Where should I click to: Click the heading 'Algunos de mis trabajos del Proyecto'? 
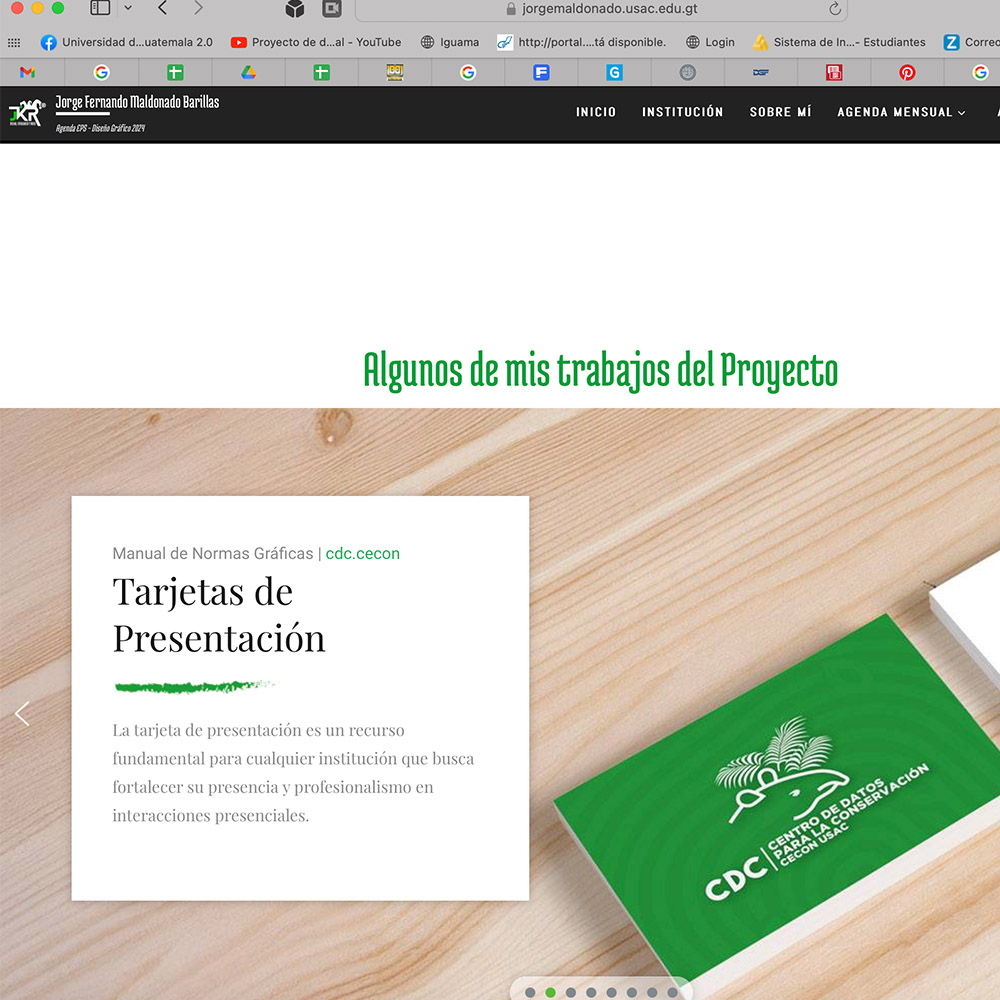(600, 370)
